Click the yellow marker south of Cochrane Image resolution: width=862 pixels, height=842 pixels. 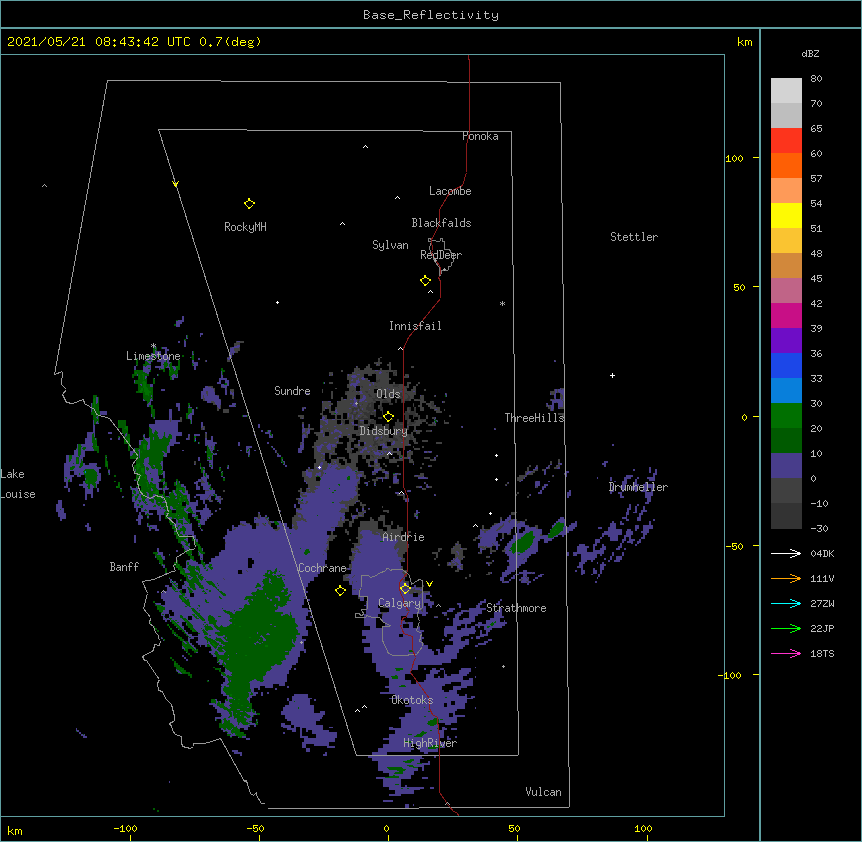pyautogui.click(x=340, y=590)
